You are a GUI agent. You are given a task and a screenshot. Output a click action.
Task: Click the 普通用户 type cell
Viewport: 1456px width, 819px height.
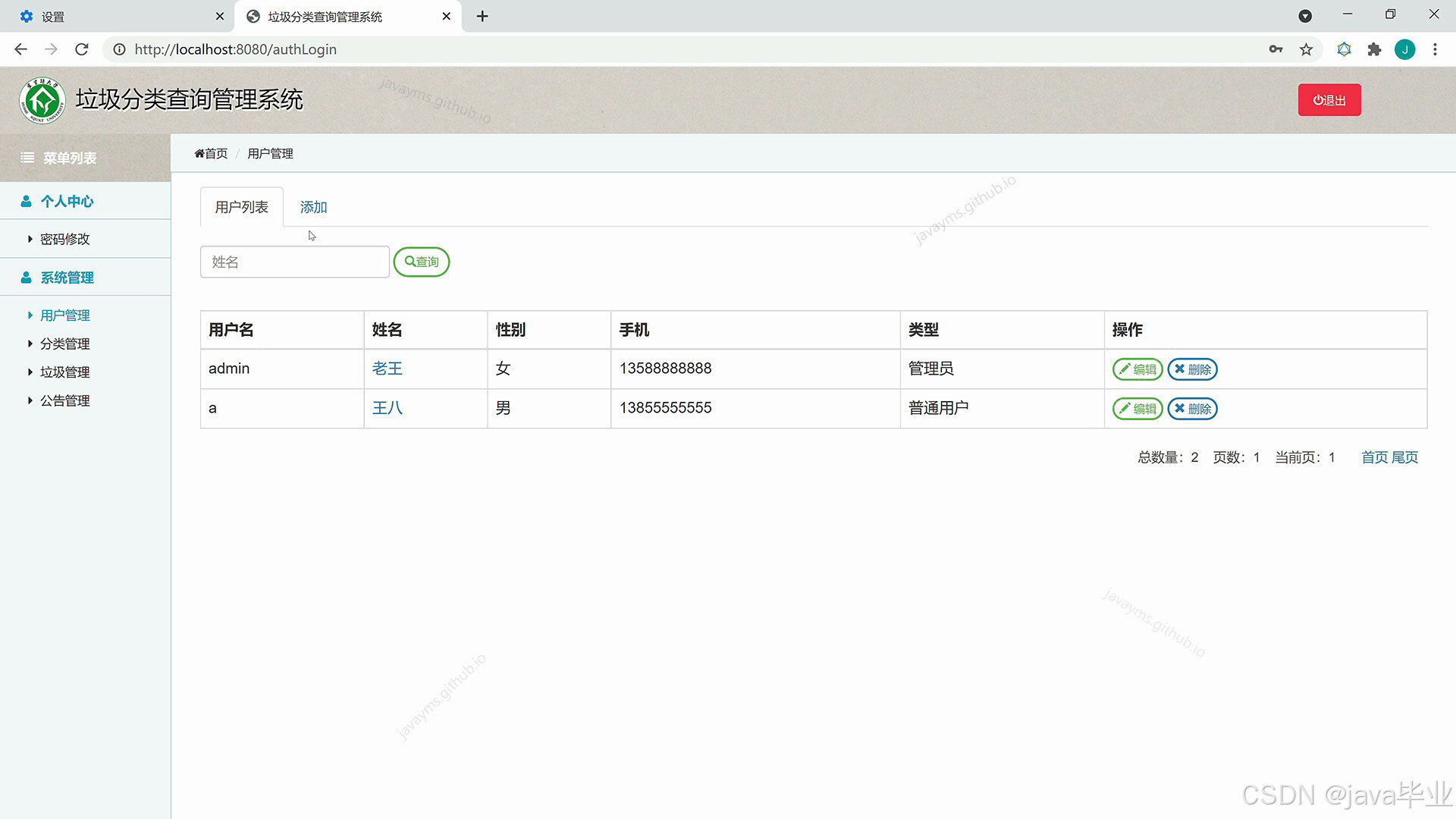click(x=1002, y=408)
